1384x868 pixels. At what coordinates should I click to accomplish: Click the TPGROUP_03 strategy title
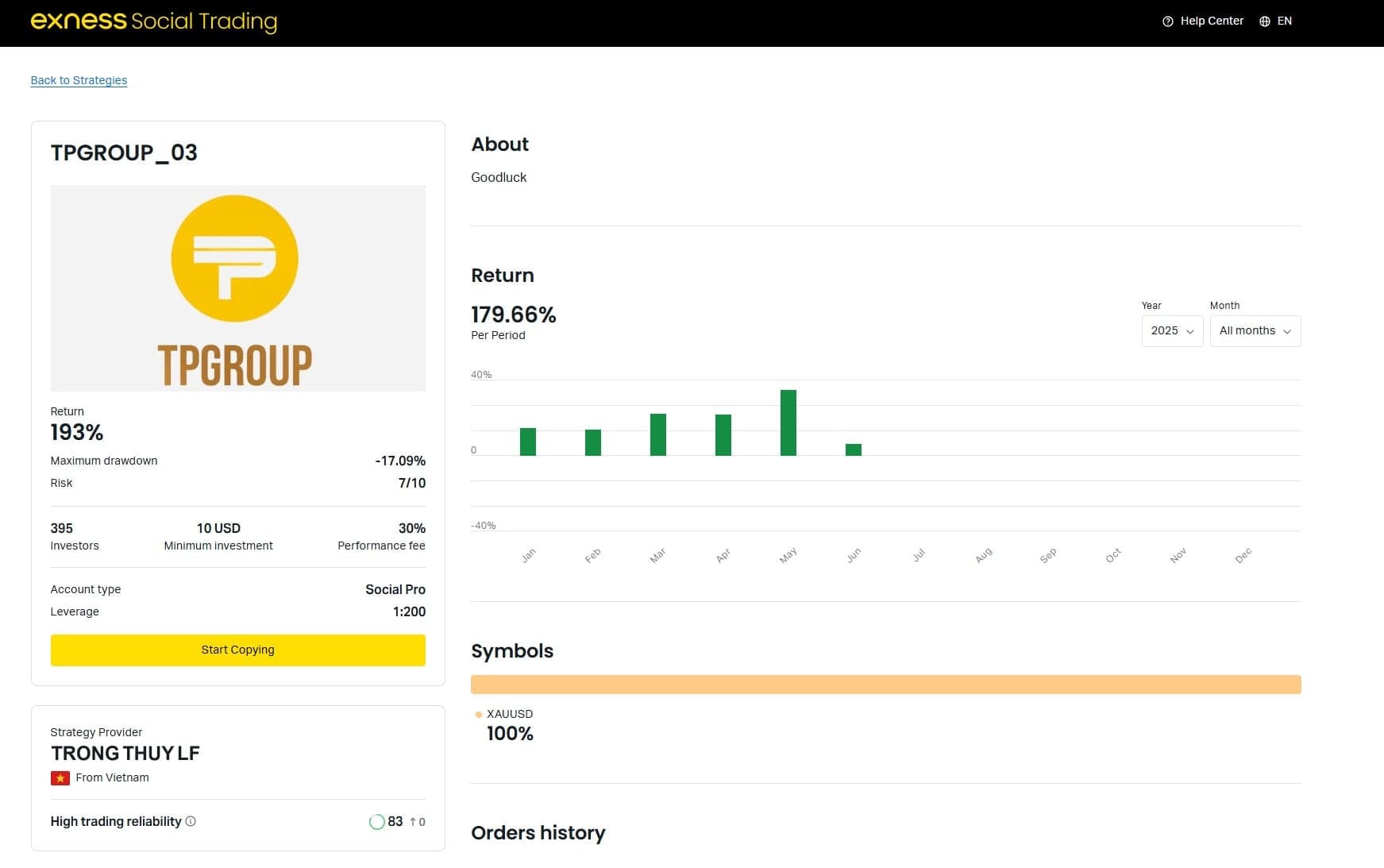(x=124, y=152)
